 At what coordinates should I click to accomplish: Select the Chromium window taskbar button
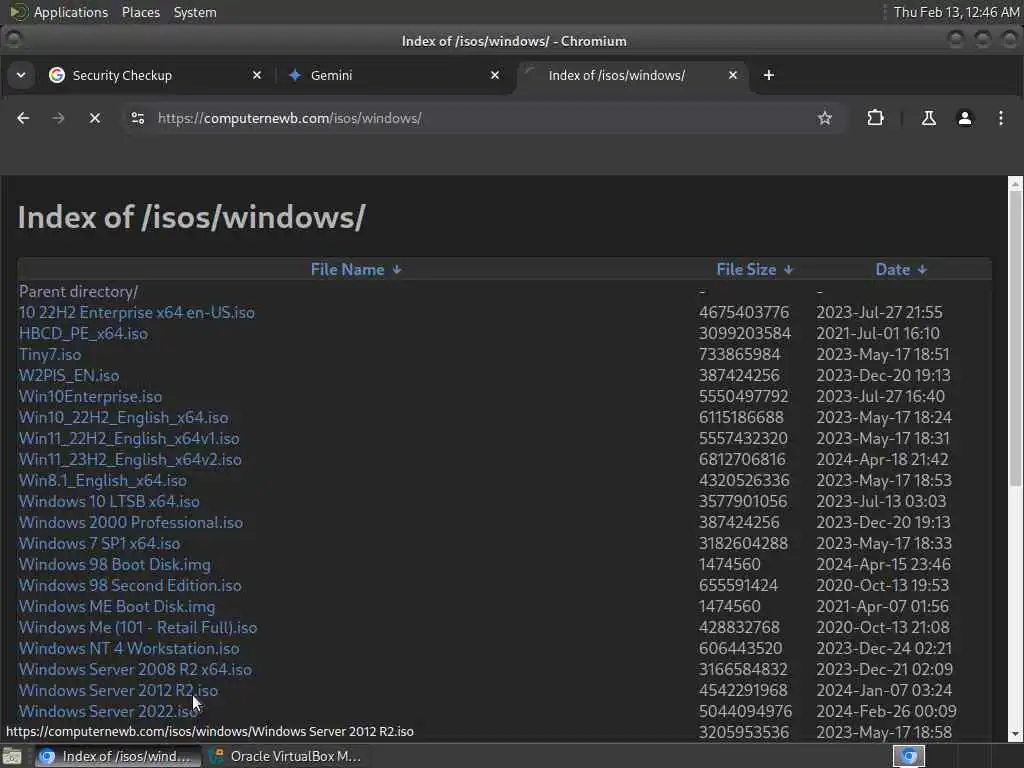[117, 756]
